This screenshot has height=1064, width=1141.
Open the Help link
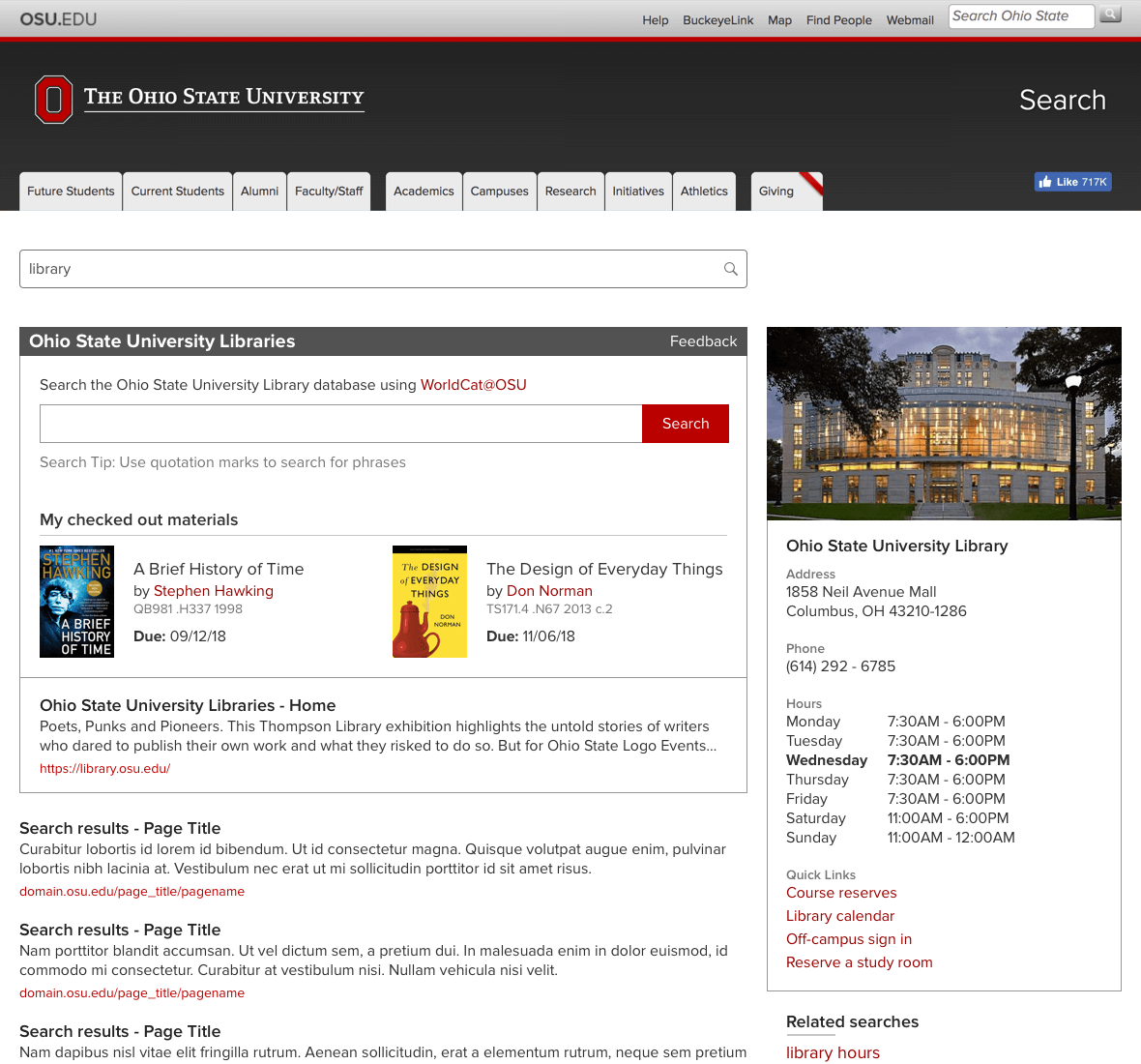(655, 20)
